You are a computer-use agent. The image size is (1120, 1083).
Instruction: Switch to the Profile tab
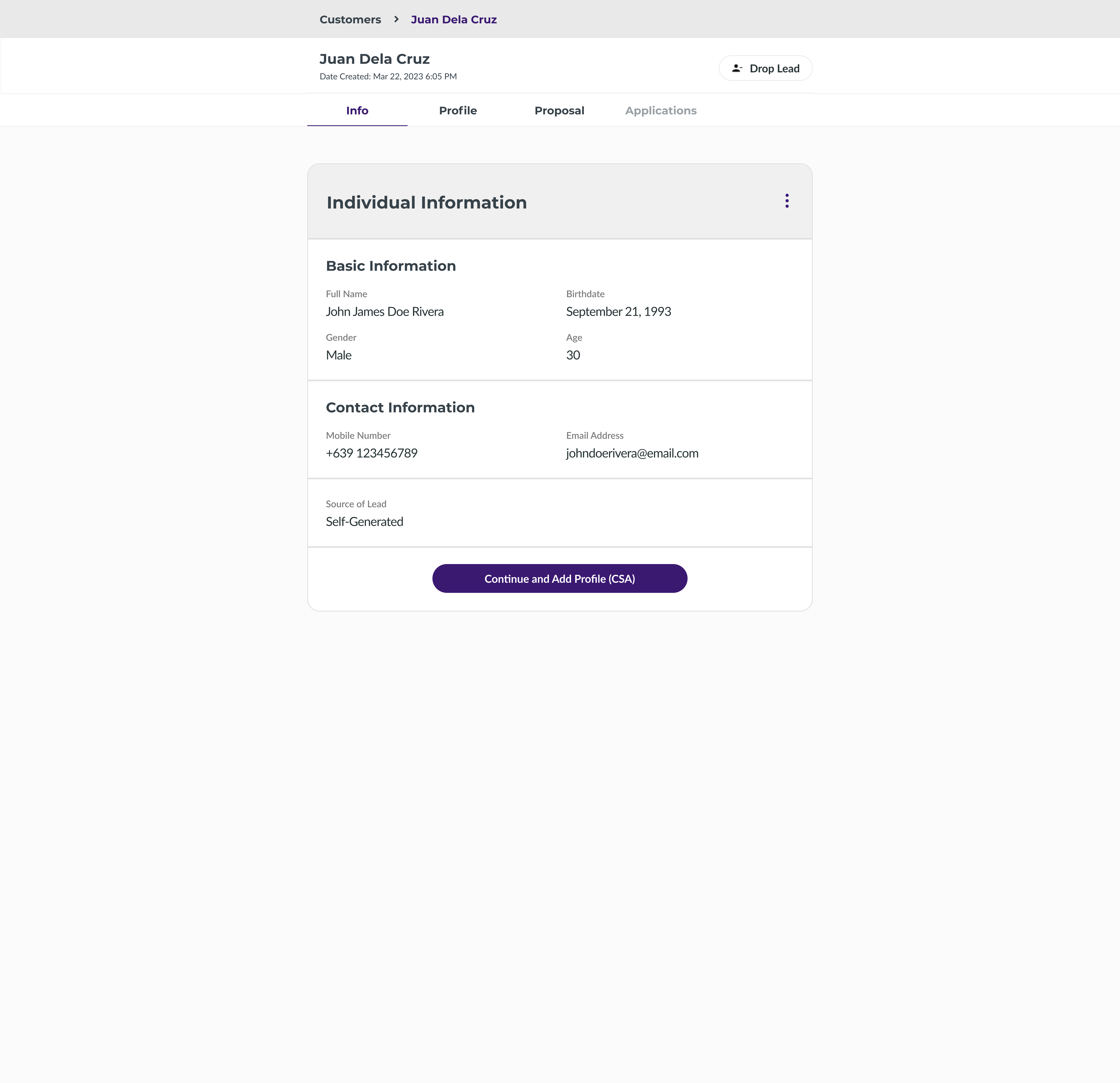pos(458,110)
